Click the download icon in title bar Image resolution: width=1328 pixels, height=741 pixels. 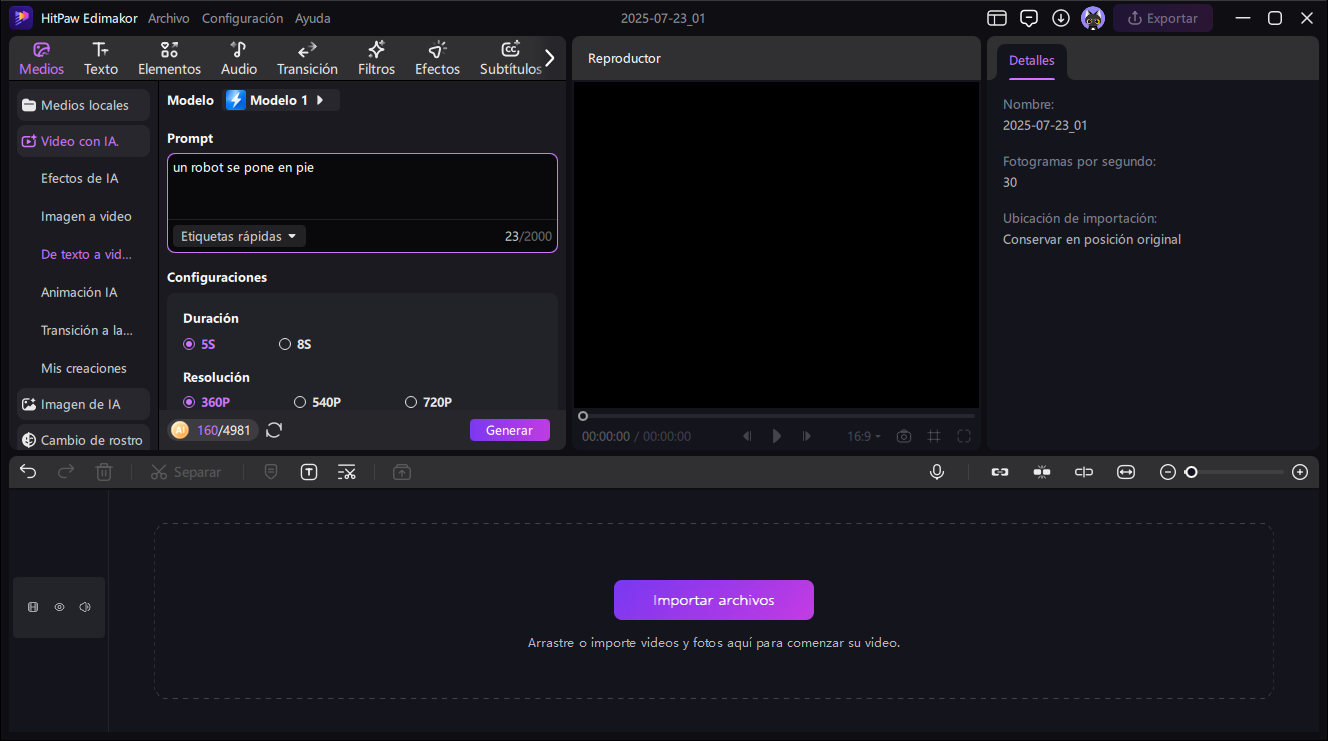coord(1061,18)
